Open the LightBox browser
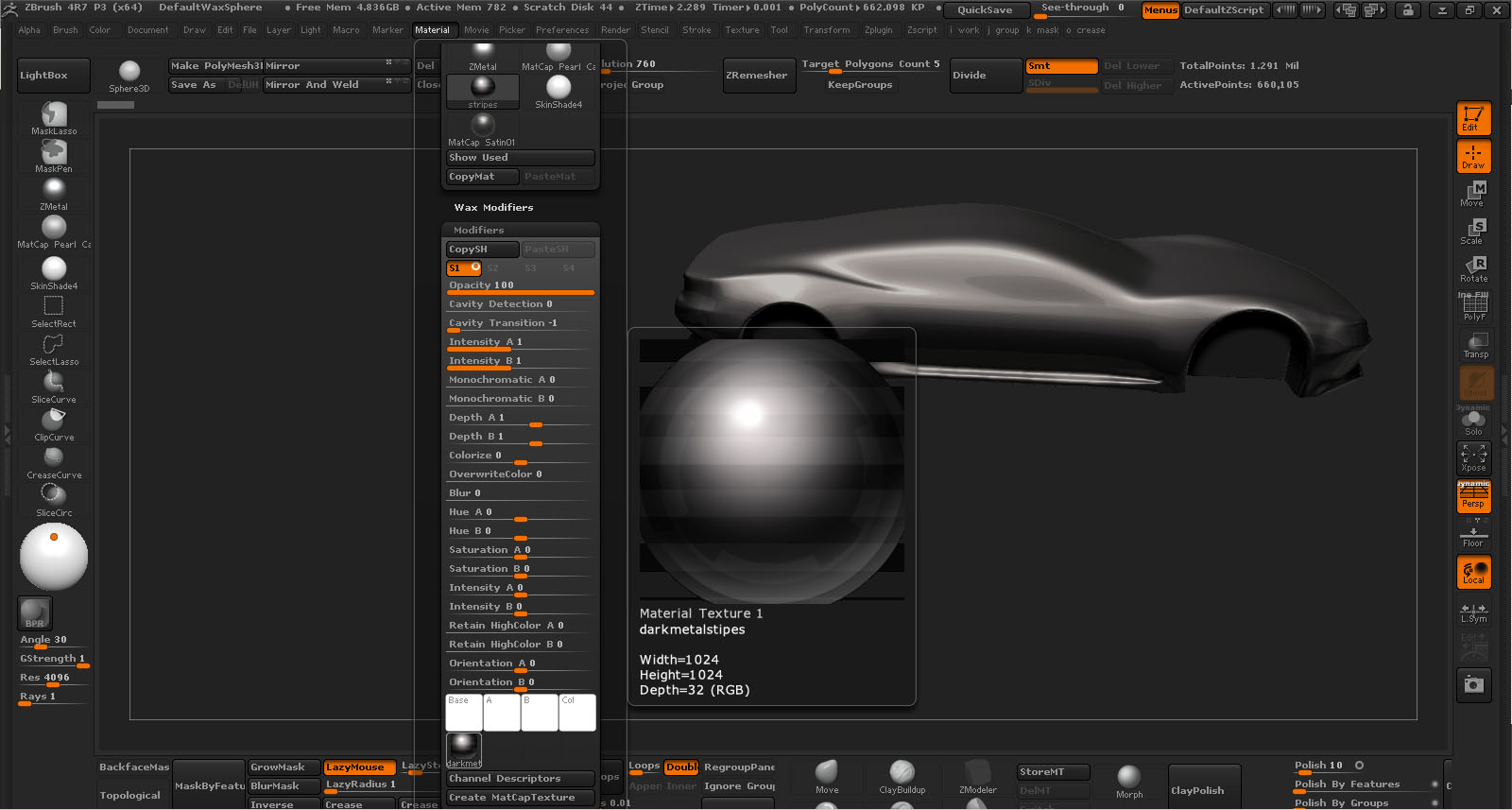Viewport: 1512px width, 810px height. coord(54,76)
